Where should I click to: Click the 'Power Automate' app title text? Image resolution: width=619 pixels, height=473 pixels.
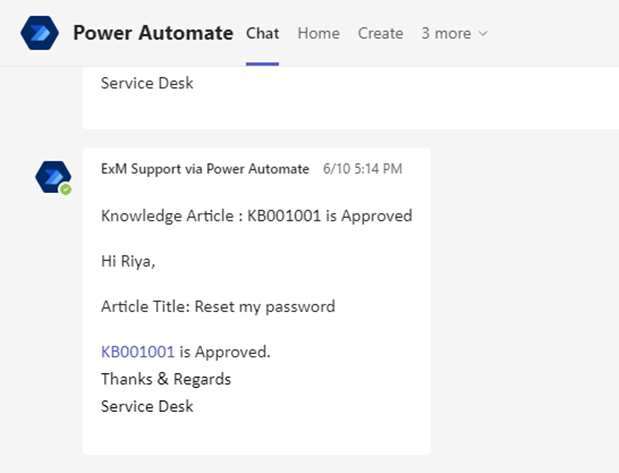[x=153, y=33]
